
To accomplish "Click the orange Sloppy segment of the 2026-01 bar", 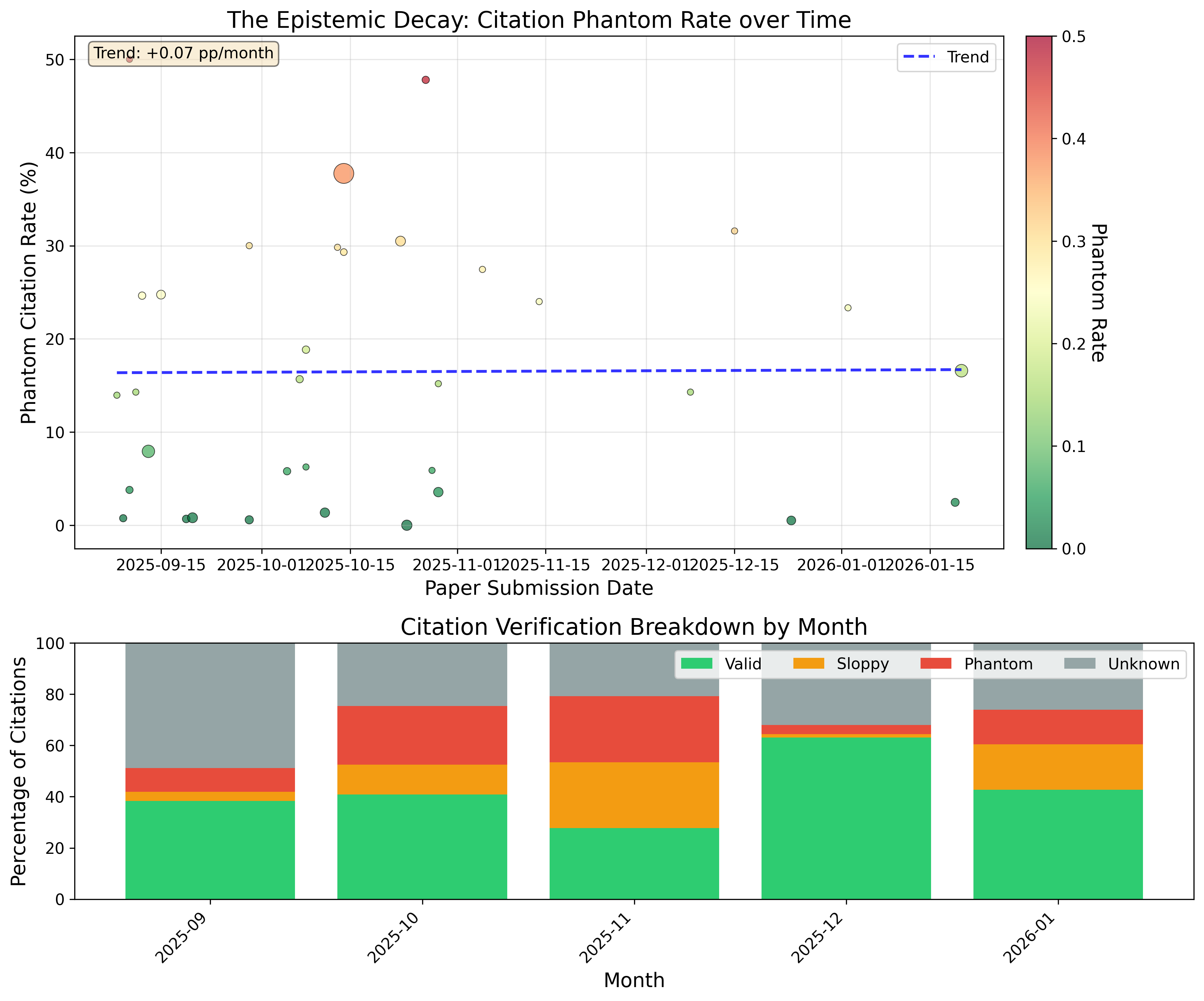I will pyautogui.click(x=1058, y=766).
